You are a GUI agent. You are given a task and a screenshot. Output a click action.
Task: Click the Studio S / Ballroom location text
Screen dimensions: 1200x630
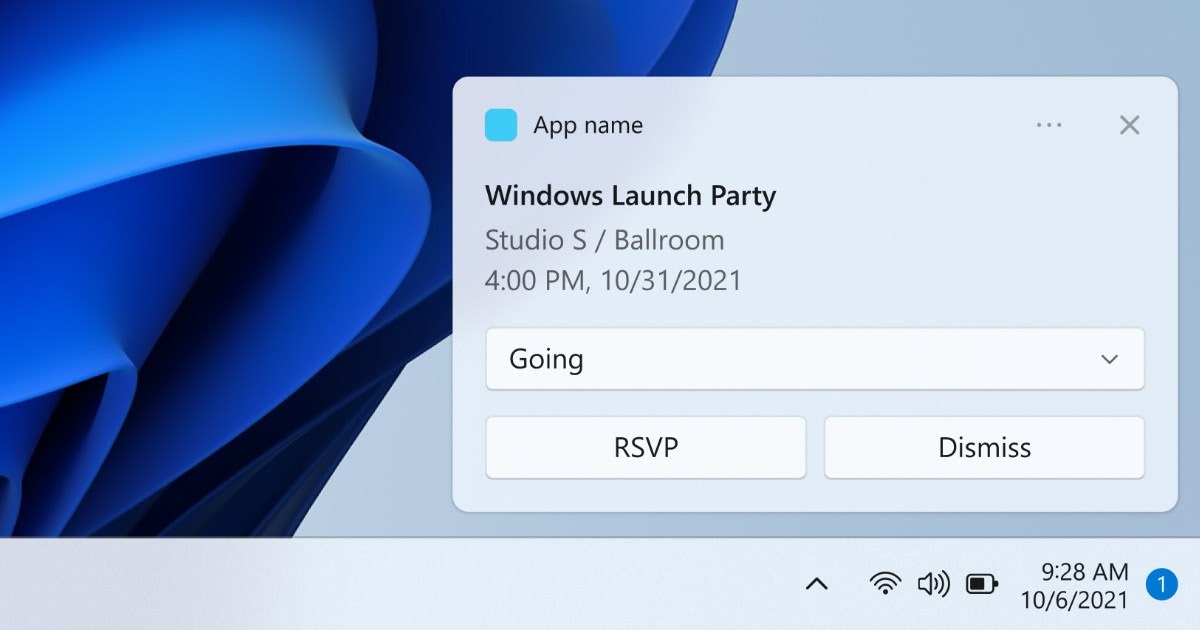(x=604, y=240)
